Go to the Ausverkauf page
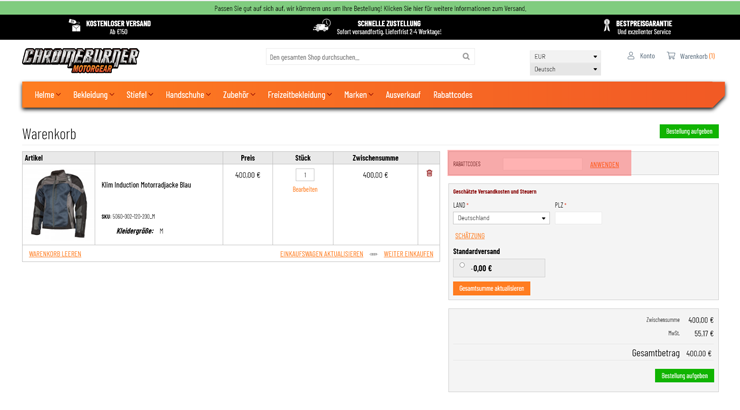 coord(403,95)
